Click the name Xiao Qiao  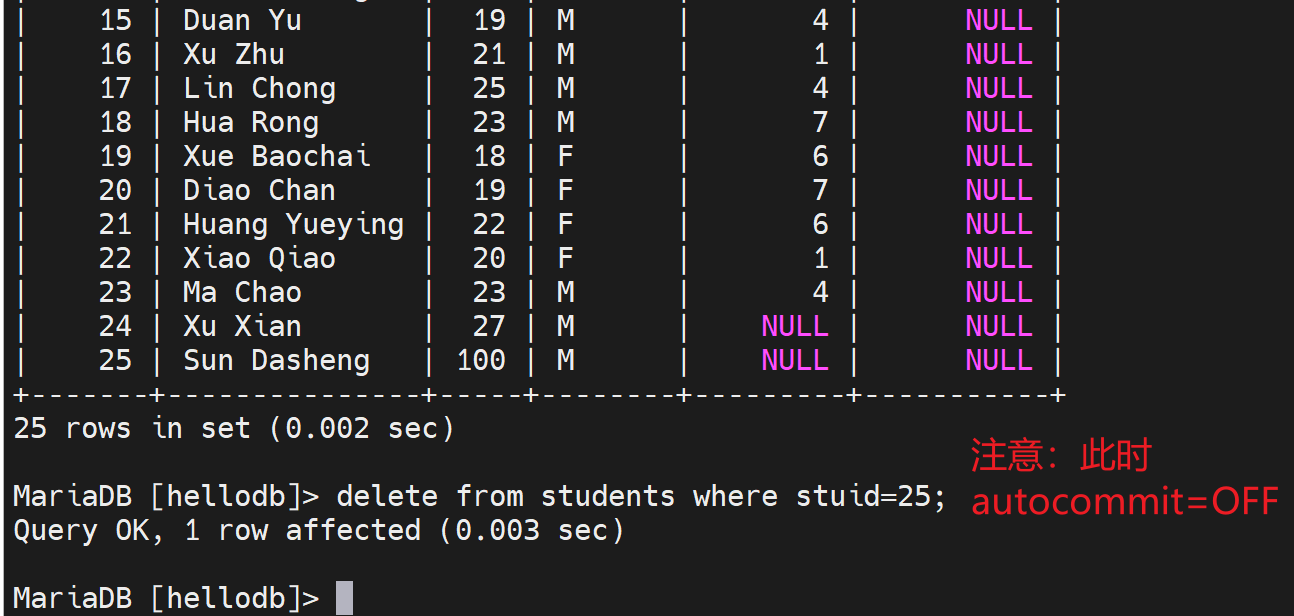pos(259,258)
